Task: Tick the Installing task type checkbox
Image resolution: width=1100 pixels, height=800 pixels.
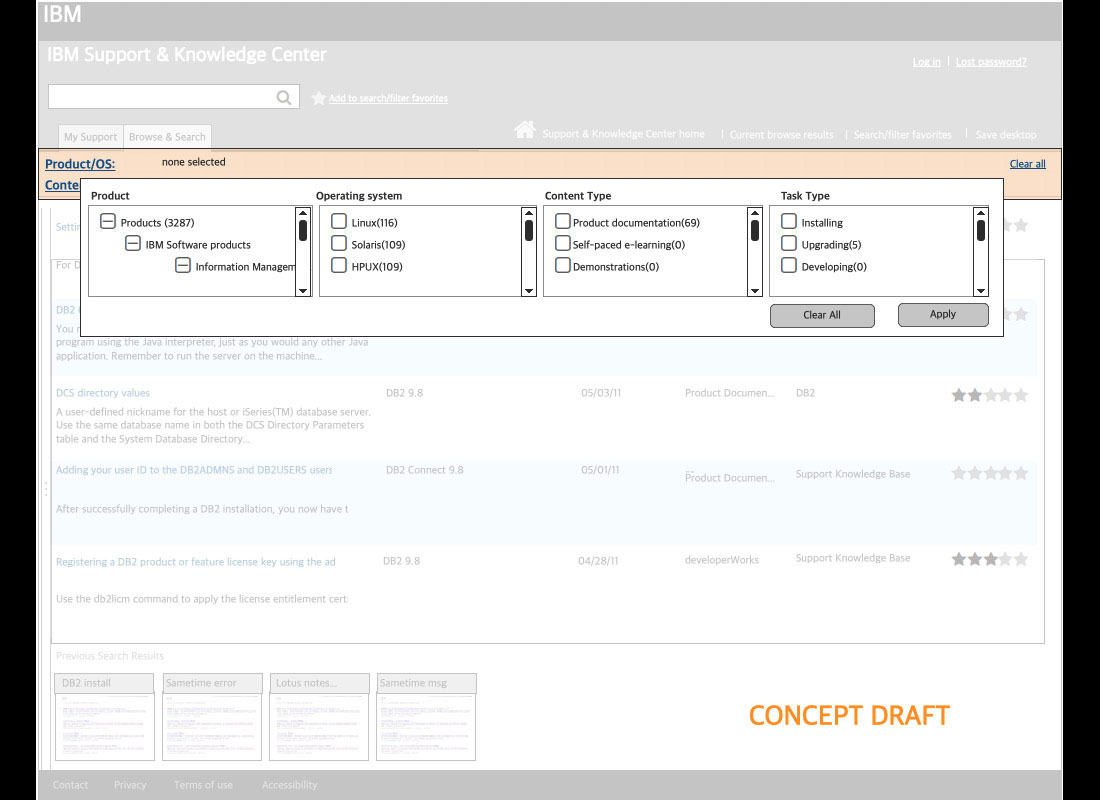Action: point(789,222)
